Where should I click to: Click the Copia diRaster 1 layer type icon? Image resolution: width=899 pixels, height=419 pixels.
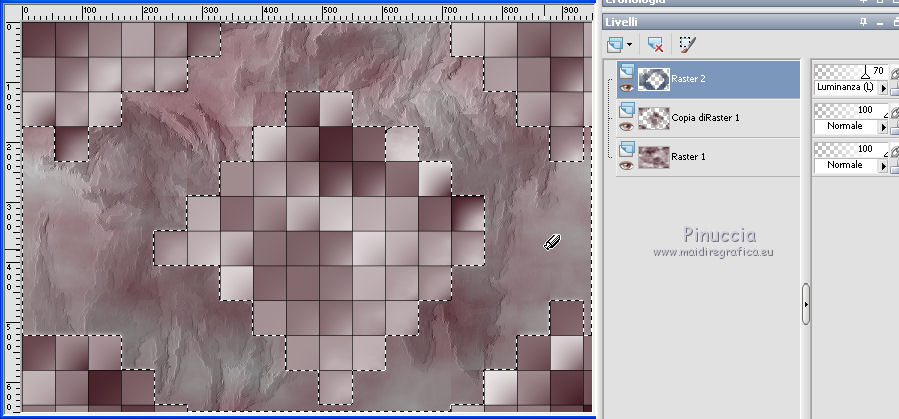(x=626, y=109)
